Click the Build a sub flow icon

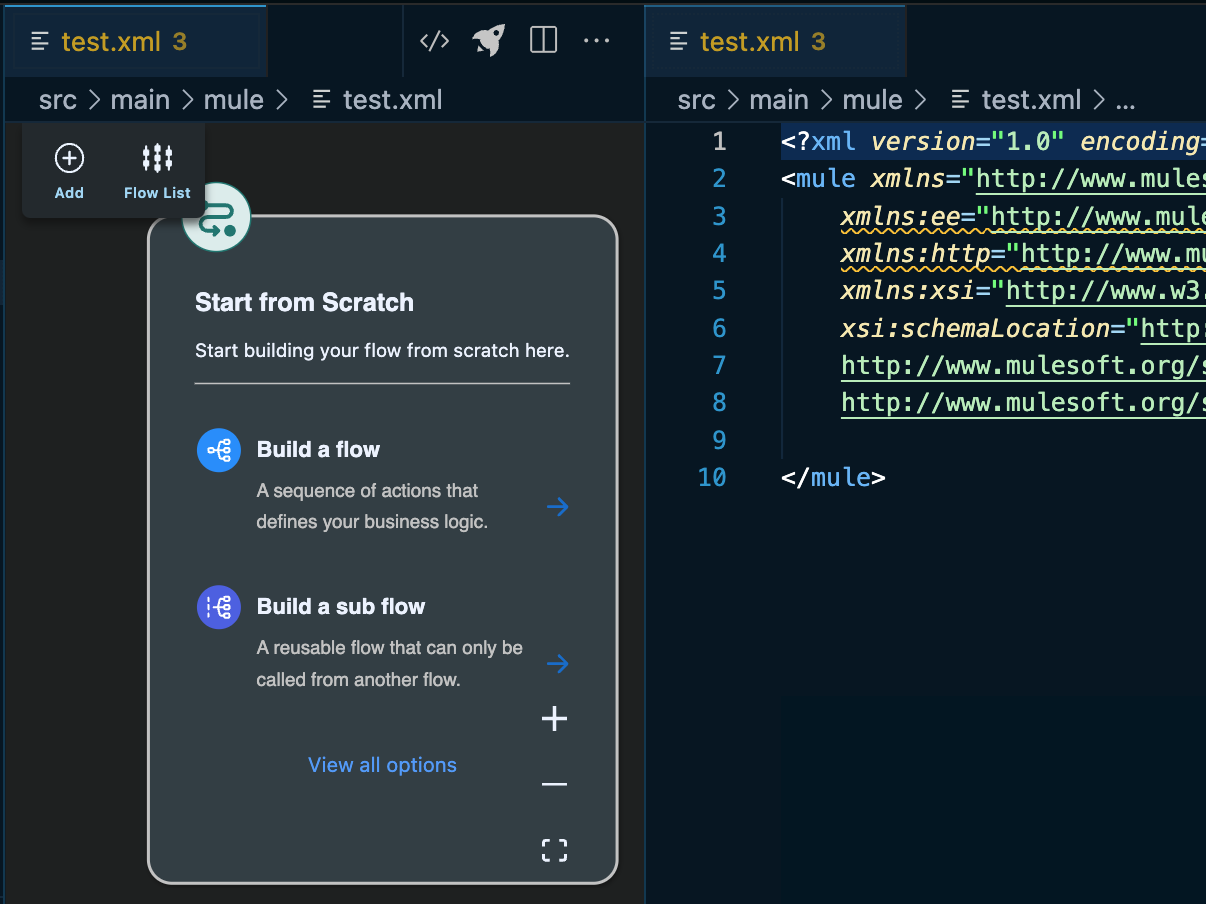218,607
